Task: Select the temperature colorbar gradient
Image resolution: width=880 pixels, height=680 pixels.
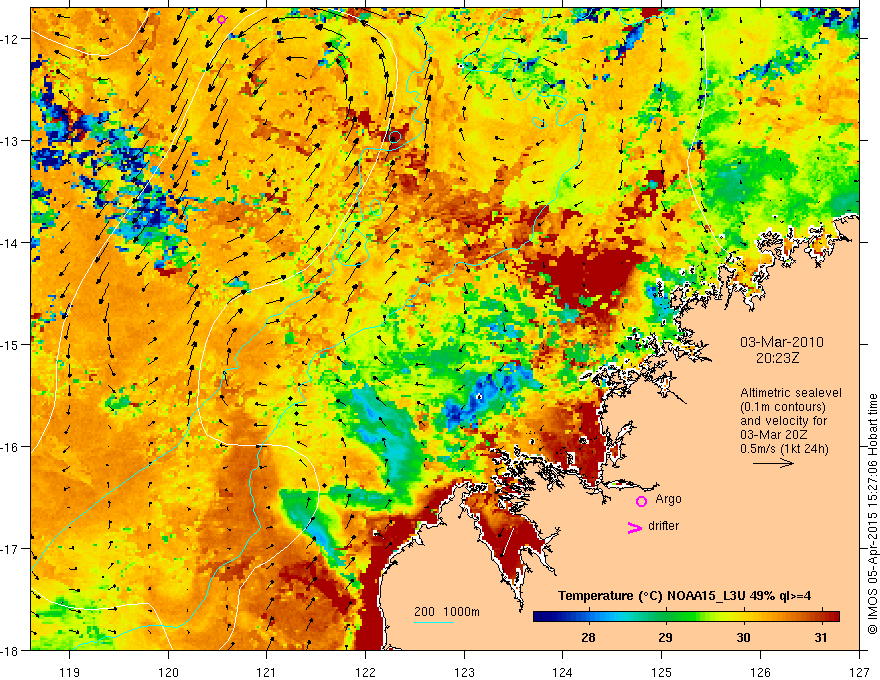Action: coord(686,617)
